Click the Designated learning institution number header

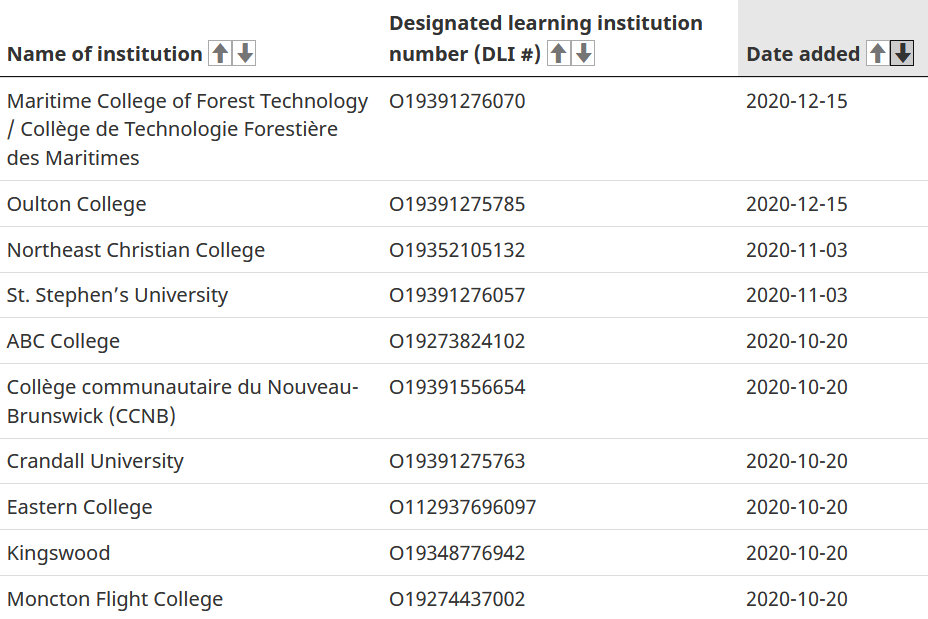(x=545, y=23)
